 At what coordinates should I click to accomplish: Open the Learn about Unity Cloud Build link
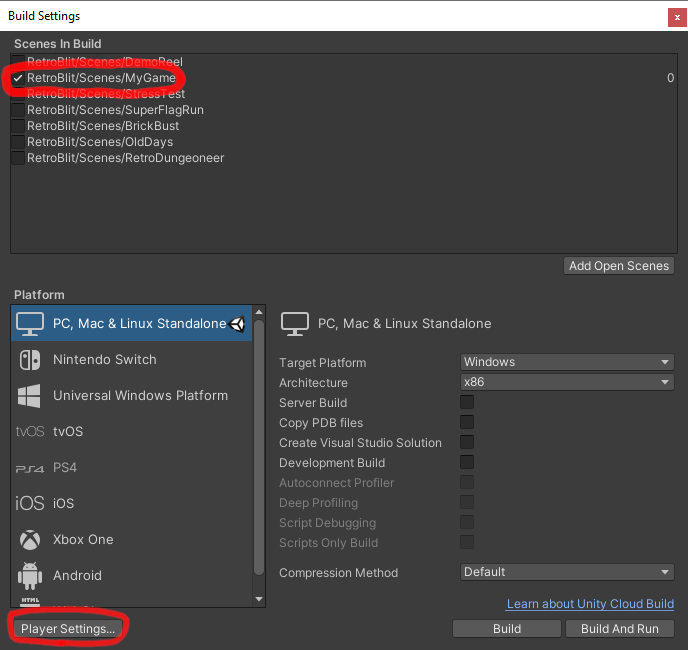click(x=590, y=604)
